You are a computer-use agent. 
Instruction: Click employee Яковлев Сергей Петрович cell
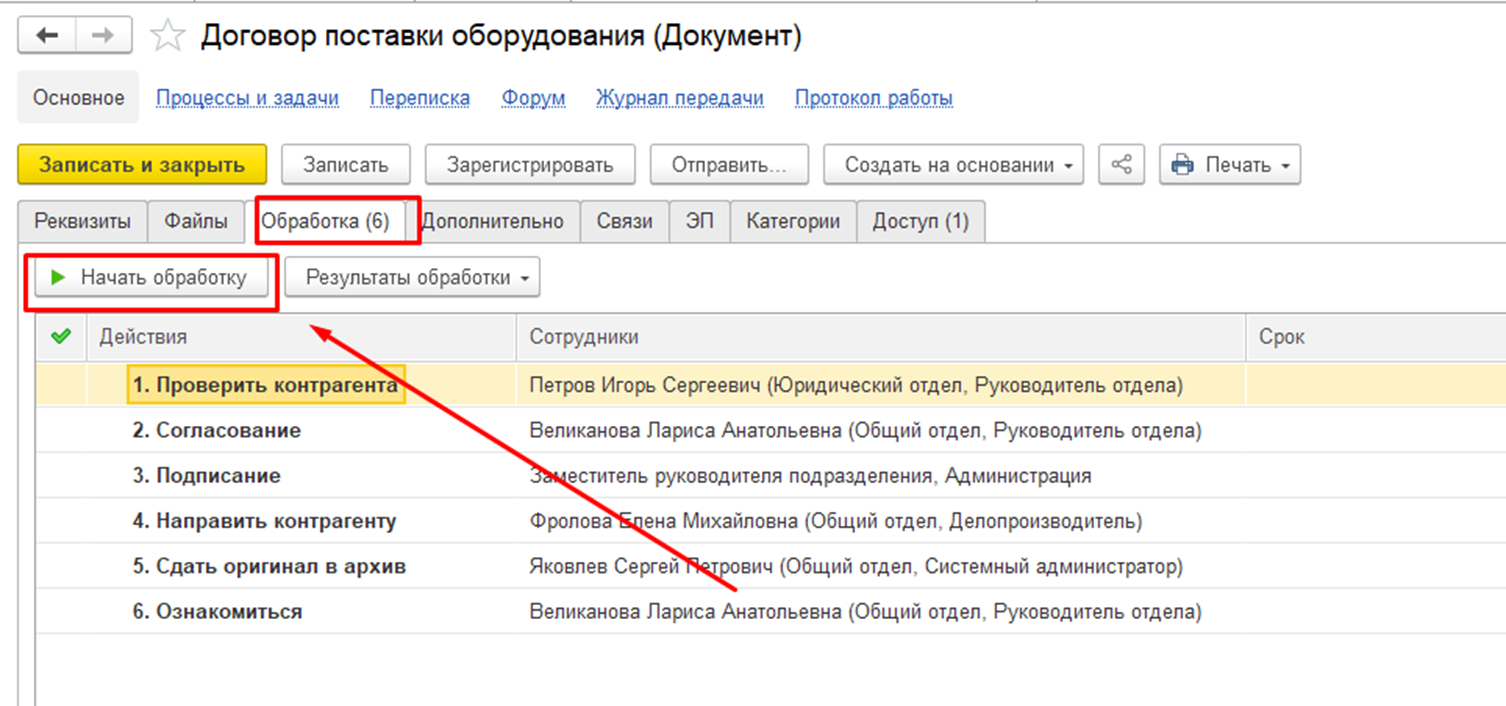coord(881,566)
